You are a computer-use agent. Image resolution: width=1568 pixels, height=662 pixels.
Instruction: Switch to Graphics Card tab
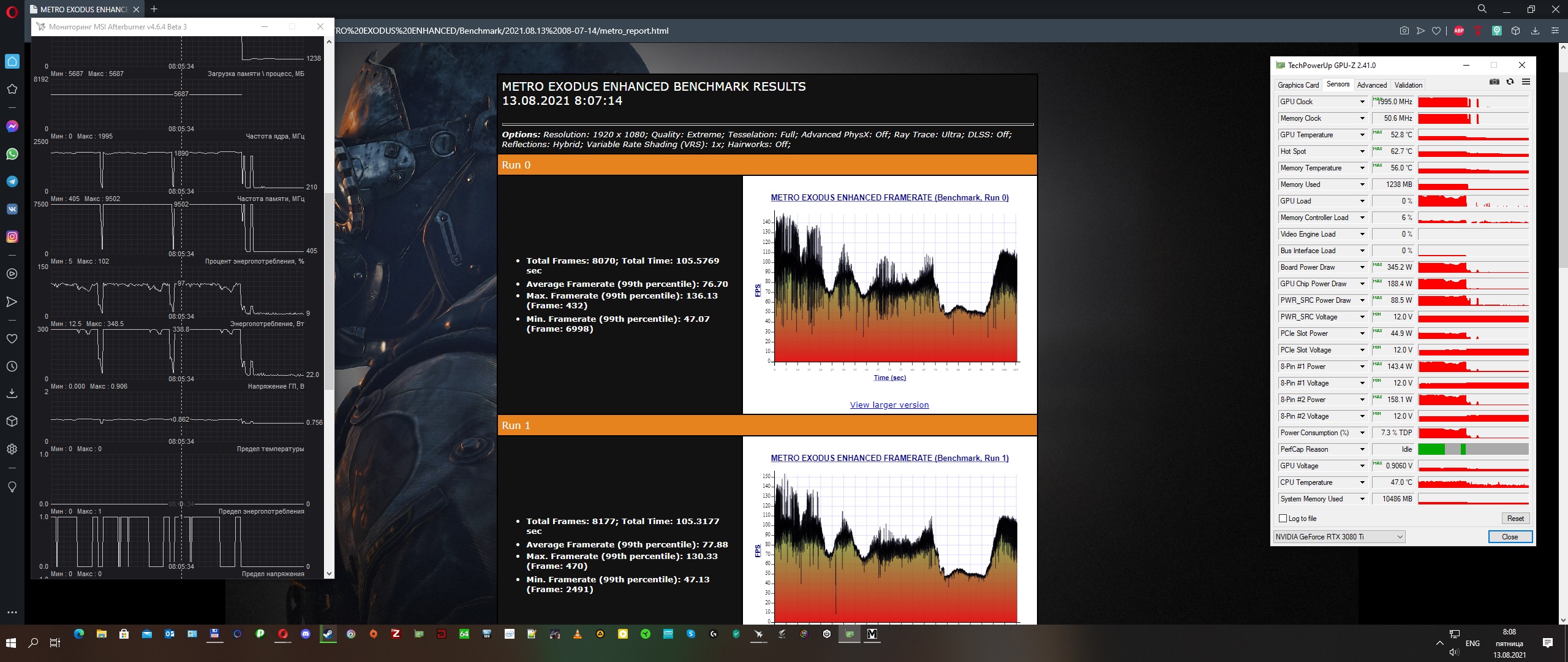pyautogui.click(x=1298, y=85)
